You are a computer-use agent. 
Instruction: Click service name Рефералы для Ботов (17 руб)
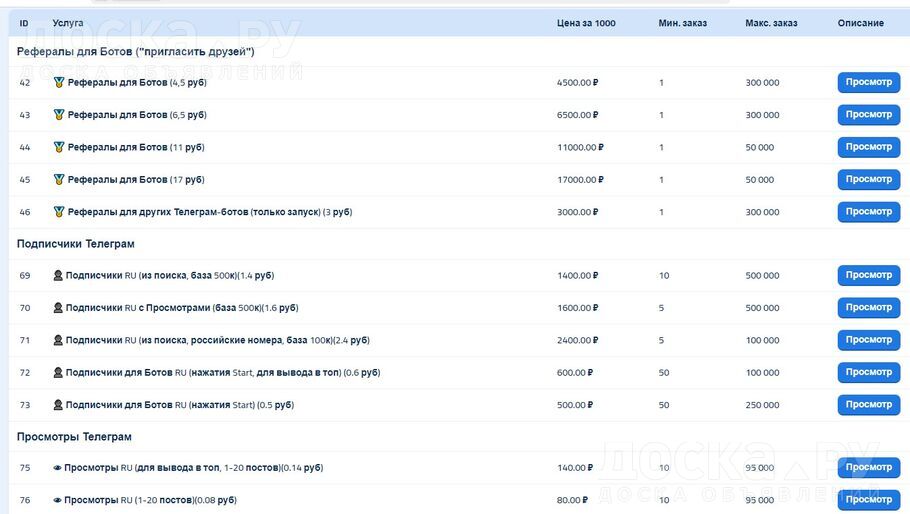point(136,180)
